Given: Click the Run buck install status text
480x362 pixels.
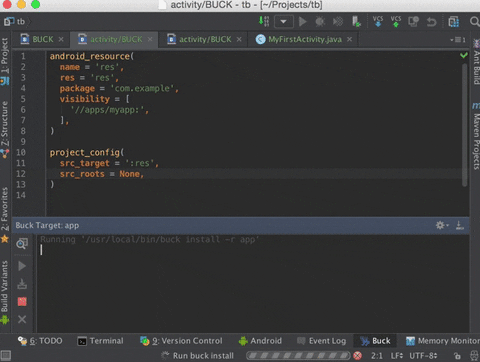Looking at the screenshot, I should click(x=203, y=356).
